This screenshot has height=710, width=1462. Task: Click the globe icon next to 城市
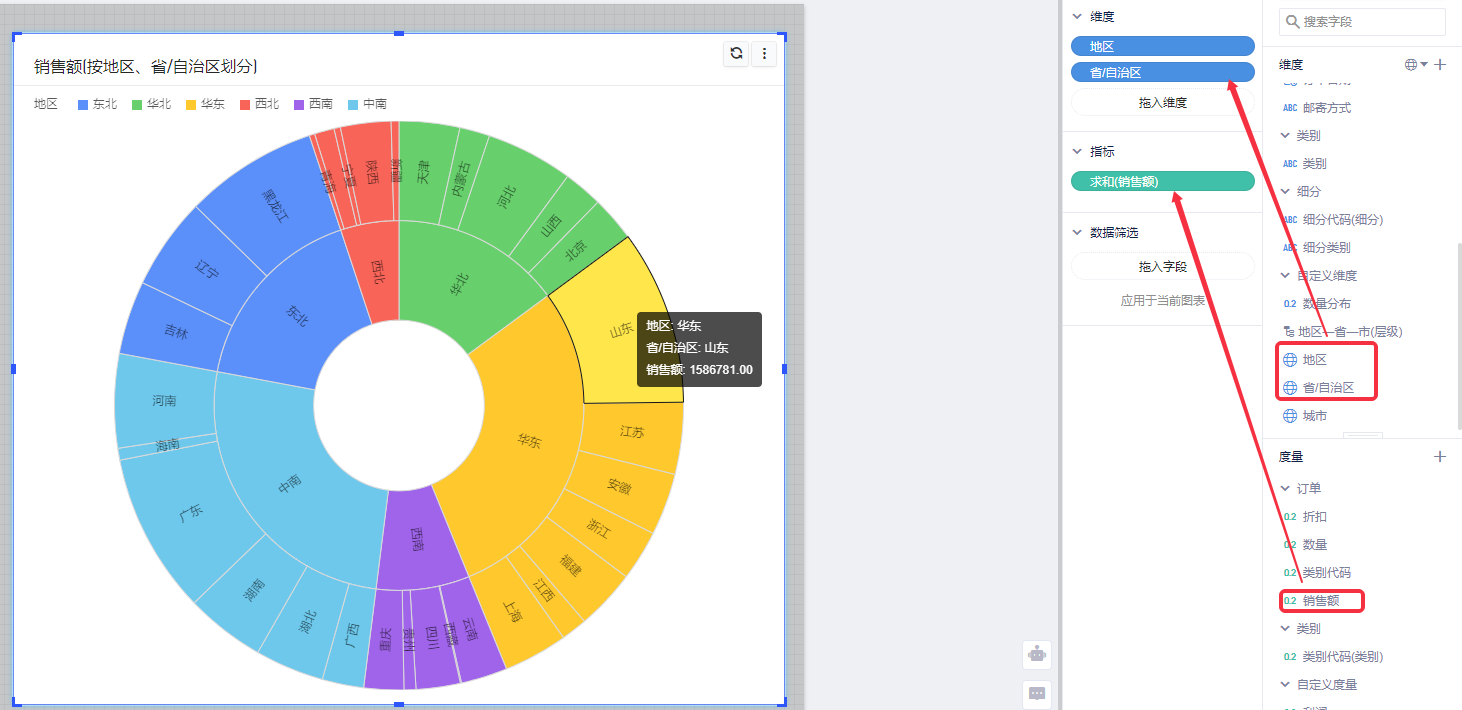click(1290, 416)
